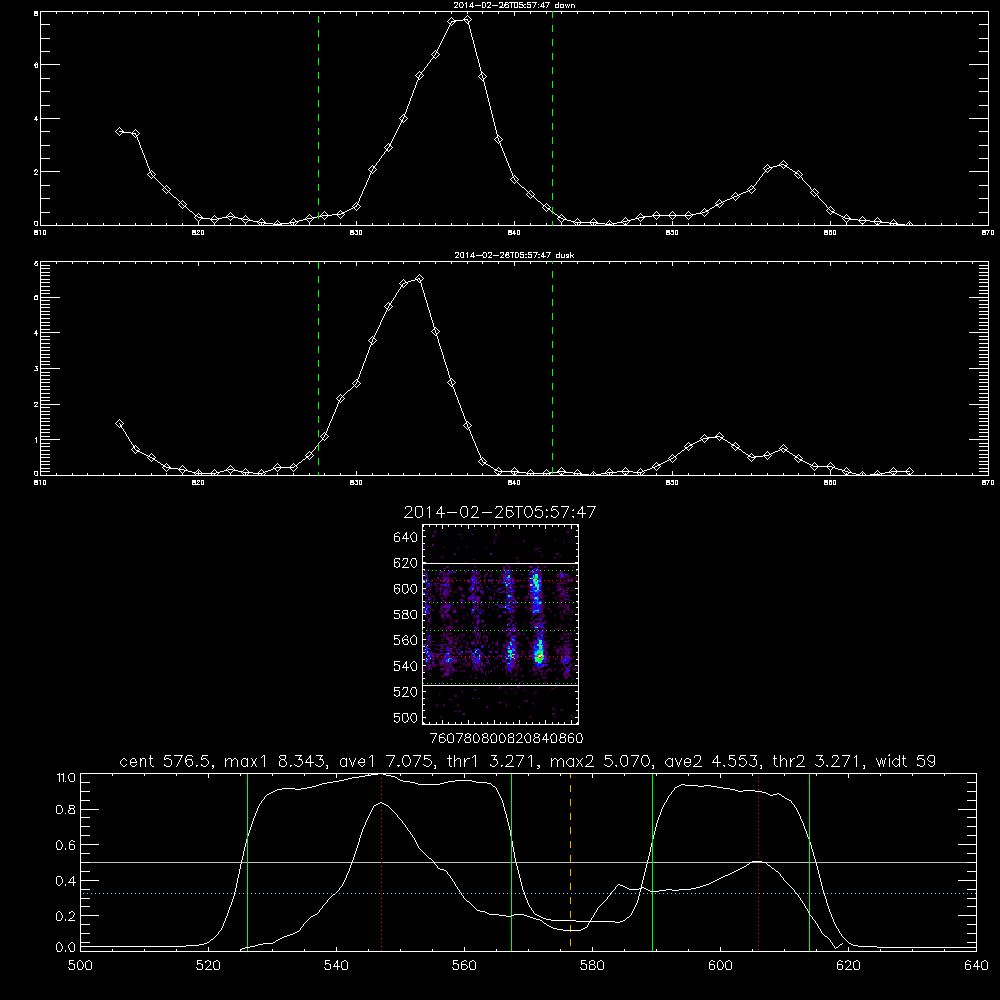Screen dimensions: 1000x1000
Task: Click the '2014-02-26T05:57:47 dawn' plot title
Action: [x=515, y=5]
